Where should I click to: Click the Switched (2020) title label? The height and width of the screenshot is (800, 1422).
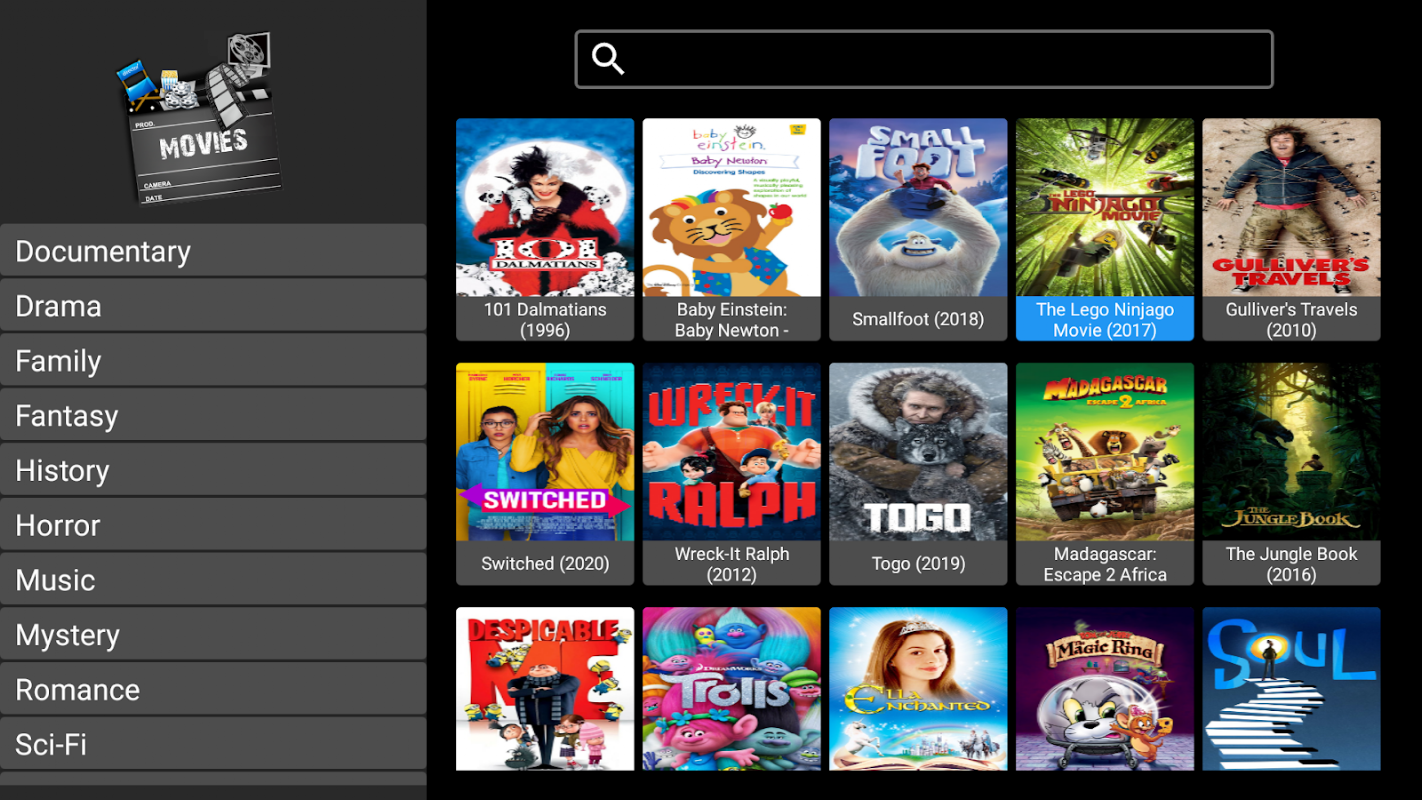[545, 564]
